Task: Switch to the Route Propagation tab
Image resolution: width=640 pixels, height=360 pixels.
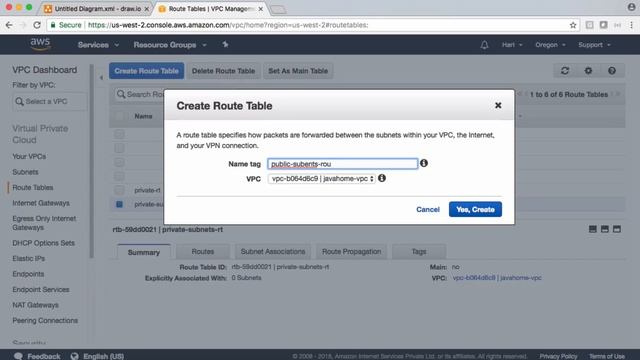Action: click(x=351, y=251)
